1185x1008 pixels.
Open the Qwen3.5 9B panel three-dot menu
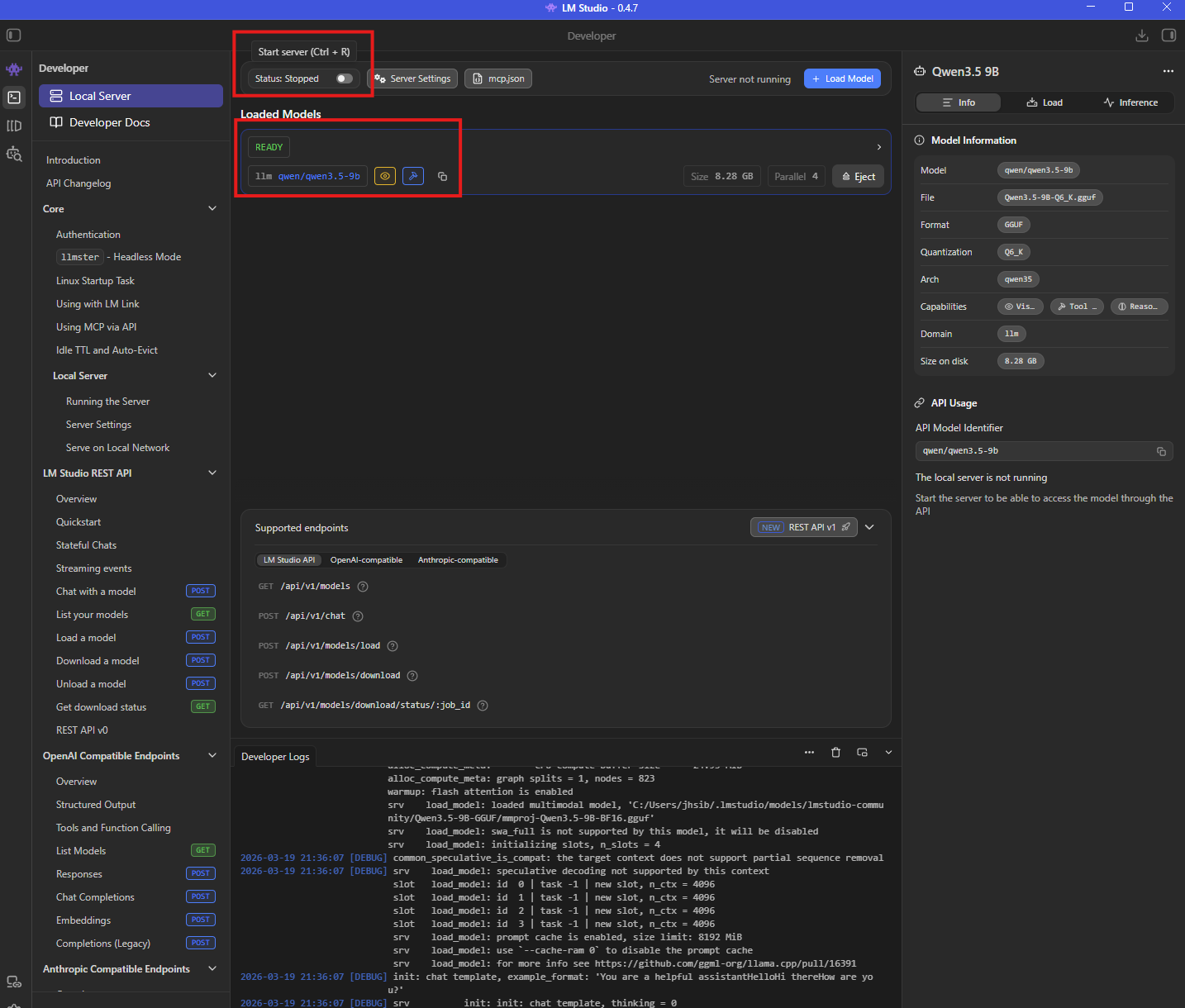coord(1168,71)
